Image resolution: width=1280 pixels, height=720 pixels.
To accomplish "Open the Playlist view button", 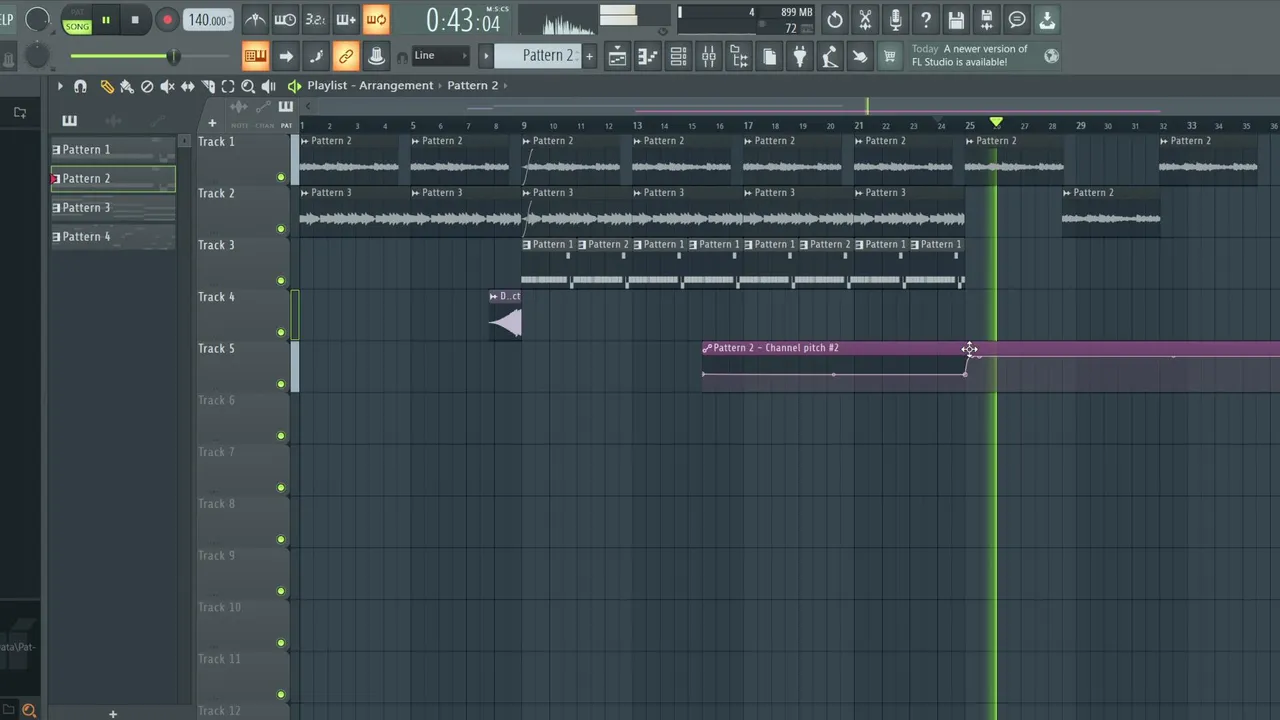I will coord(617,57).
